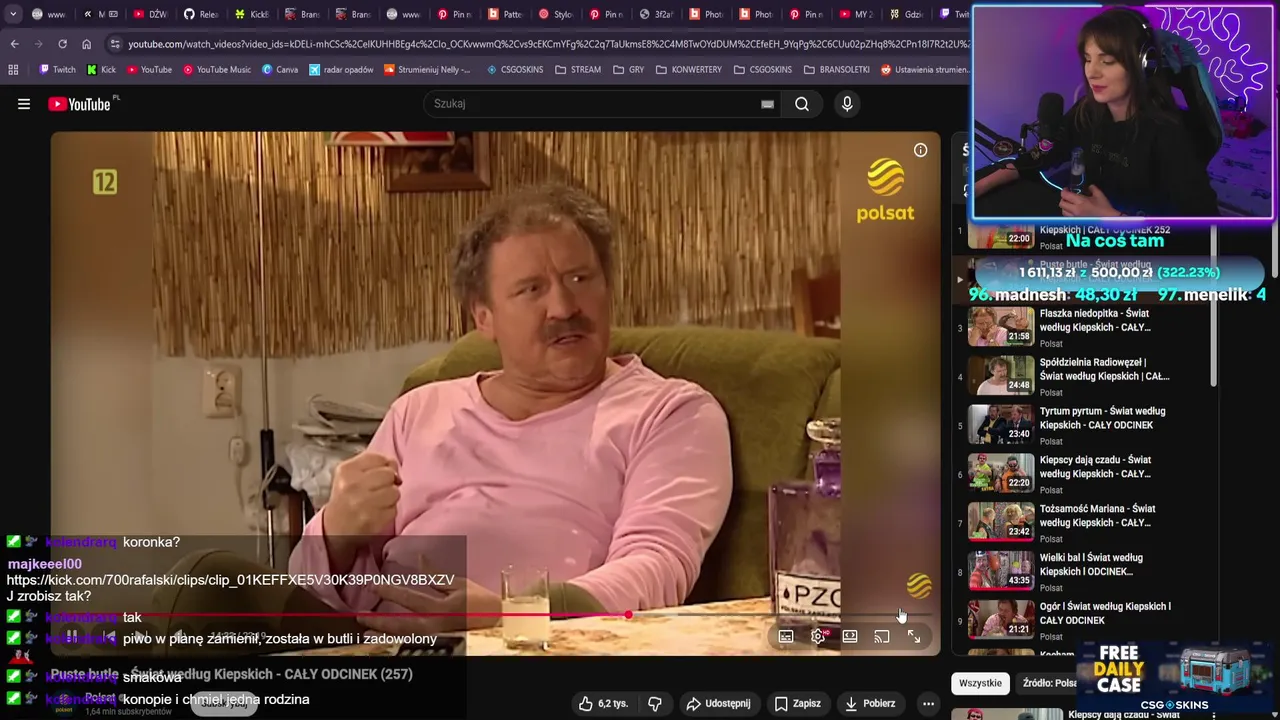Open the Canva bookmark
The width and height of the screenshot is (1280, 720).
[280, 70]
